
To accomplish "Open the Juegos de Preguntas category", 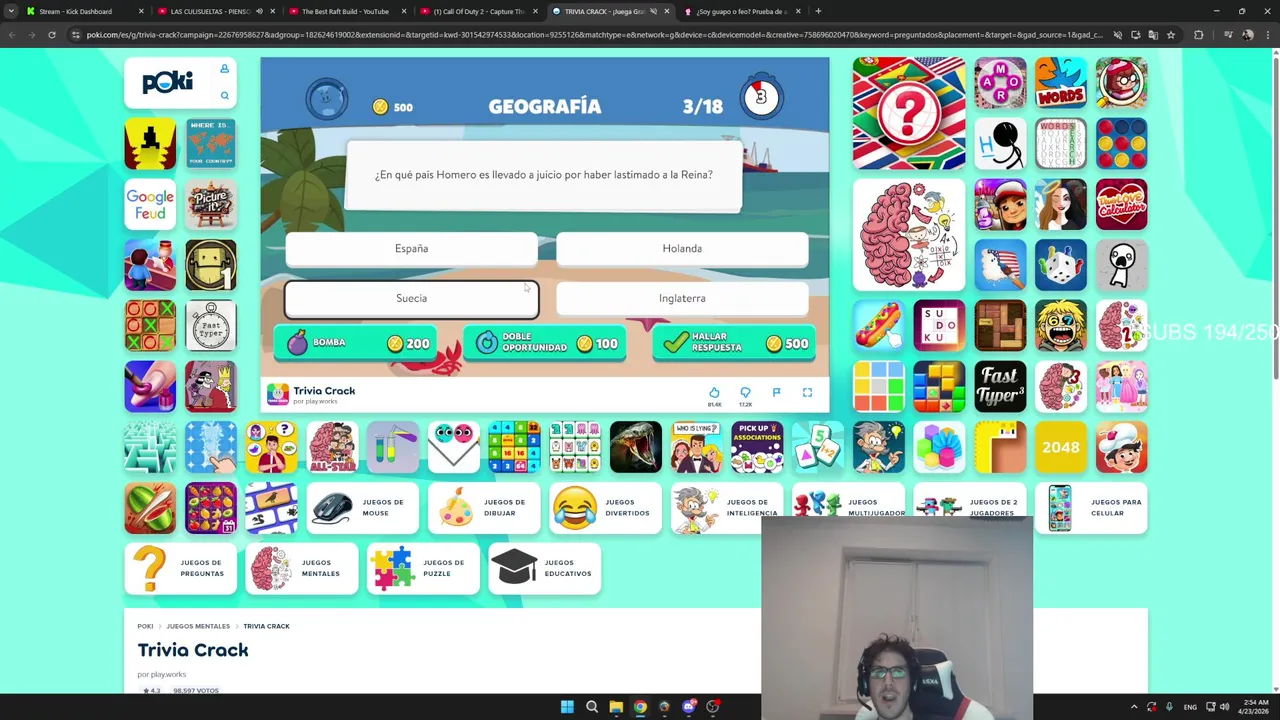I will point(180,569).
